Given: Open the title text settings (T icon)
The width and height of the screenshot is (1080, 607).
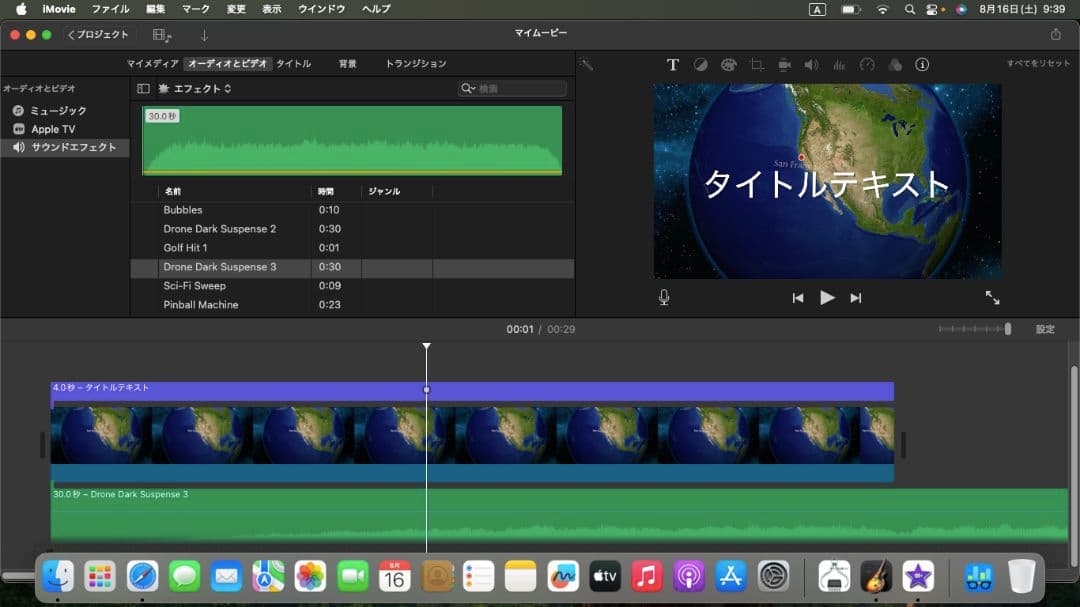Looking at the screenshot, I should (x=673, y=65).
